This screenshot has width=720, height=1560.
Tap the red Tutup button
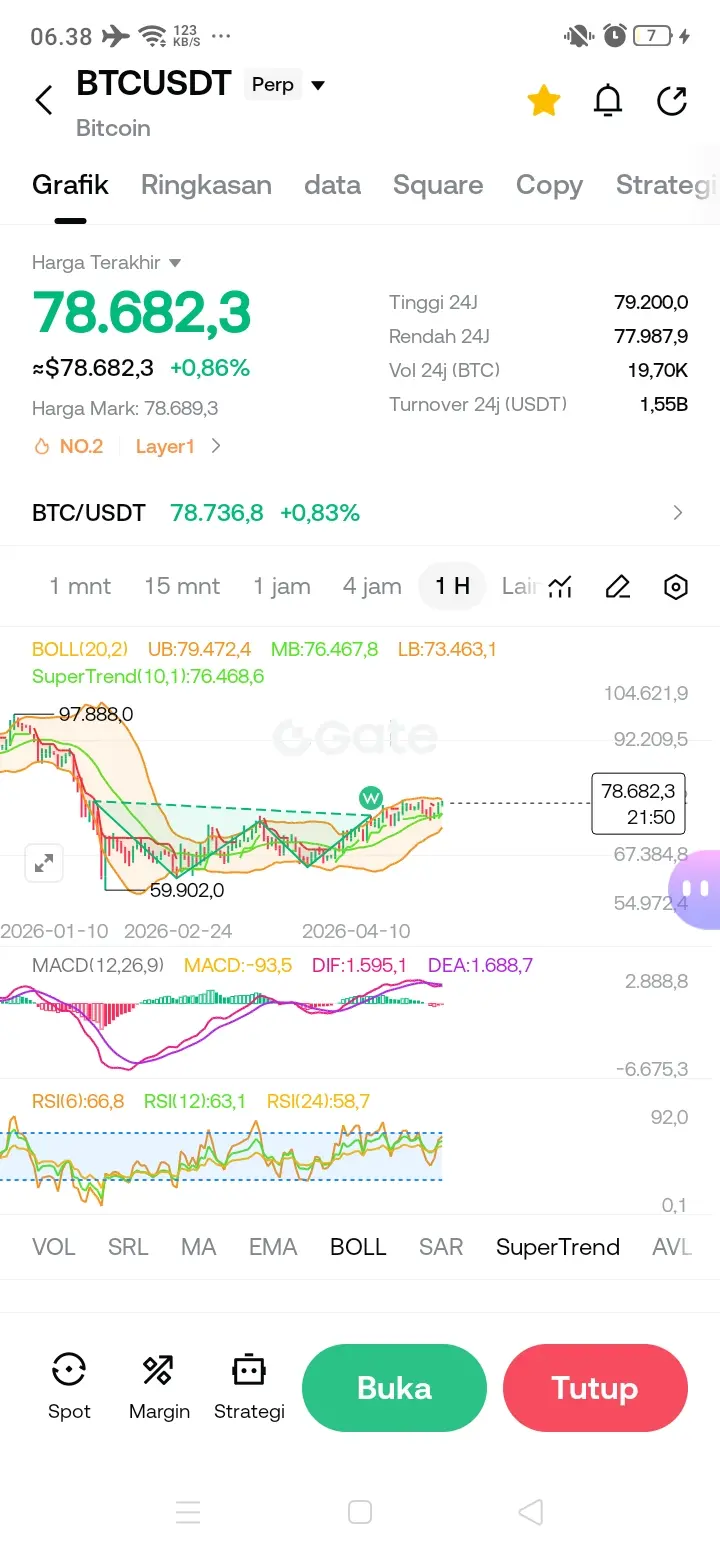tap(595, 1388)
